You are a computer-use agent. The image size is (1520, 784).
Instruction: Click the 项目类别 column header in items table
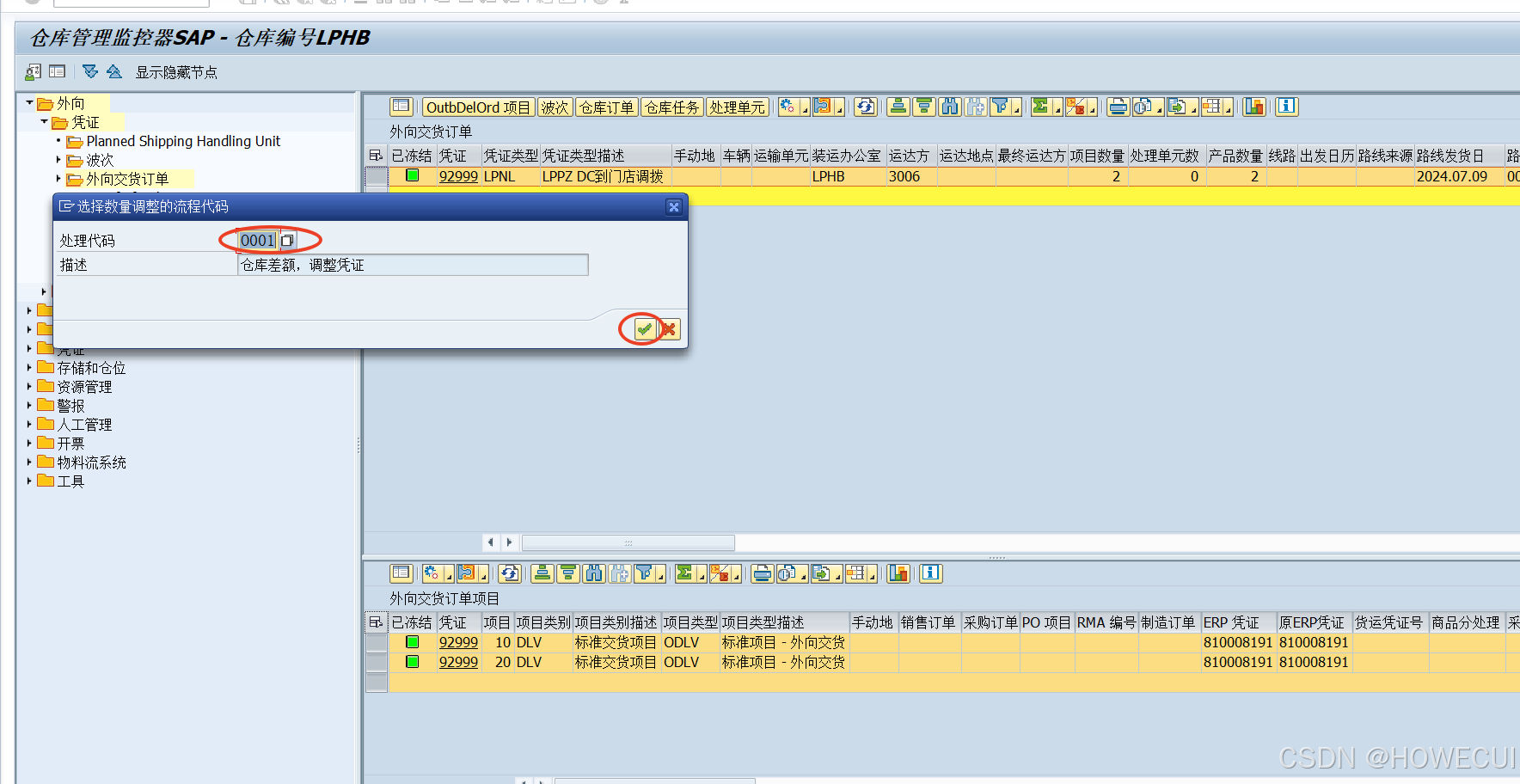pyautogui.click(x=543, y=622)
